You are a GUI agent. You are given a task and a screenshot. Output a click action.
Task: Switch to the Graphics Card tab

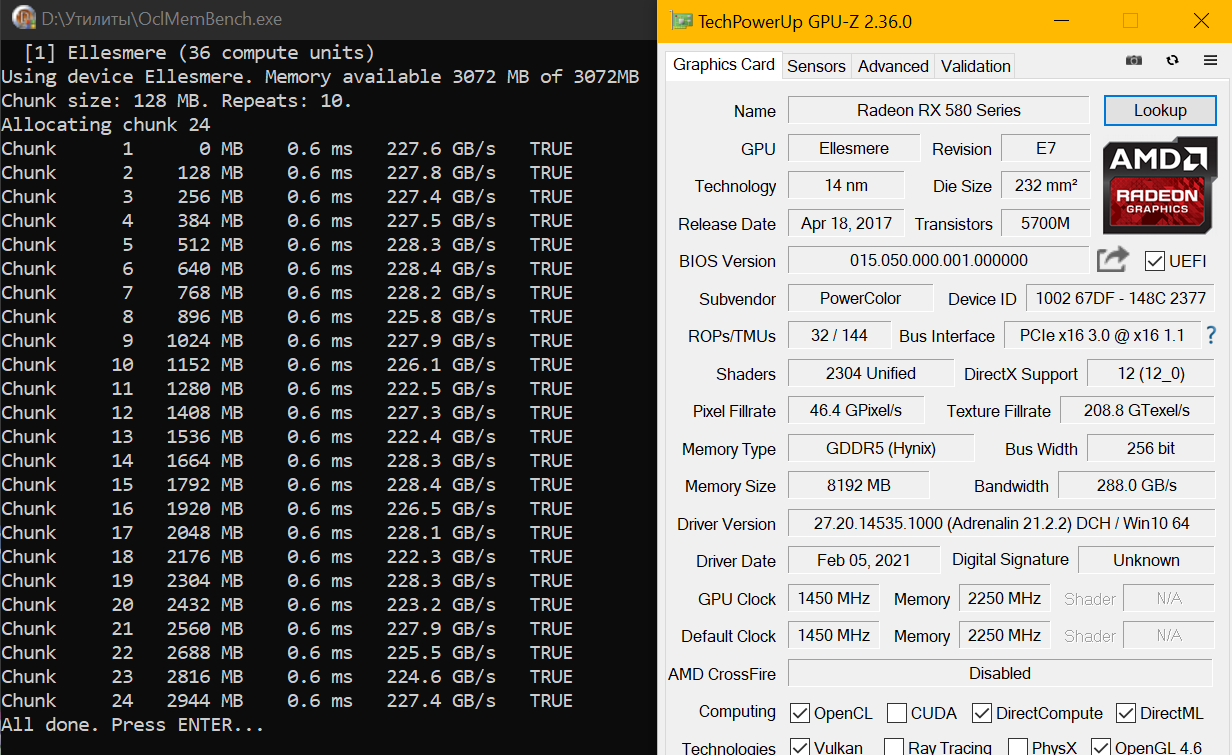click(x=724, y=64)
